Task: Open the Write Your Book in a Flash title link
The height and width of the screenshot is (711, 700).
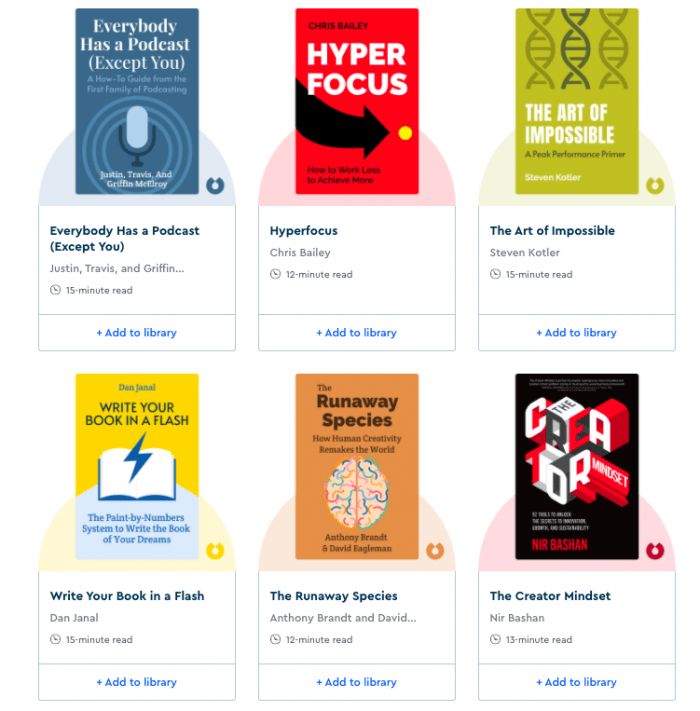Action: (127, 596)
